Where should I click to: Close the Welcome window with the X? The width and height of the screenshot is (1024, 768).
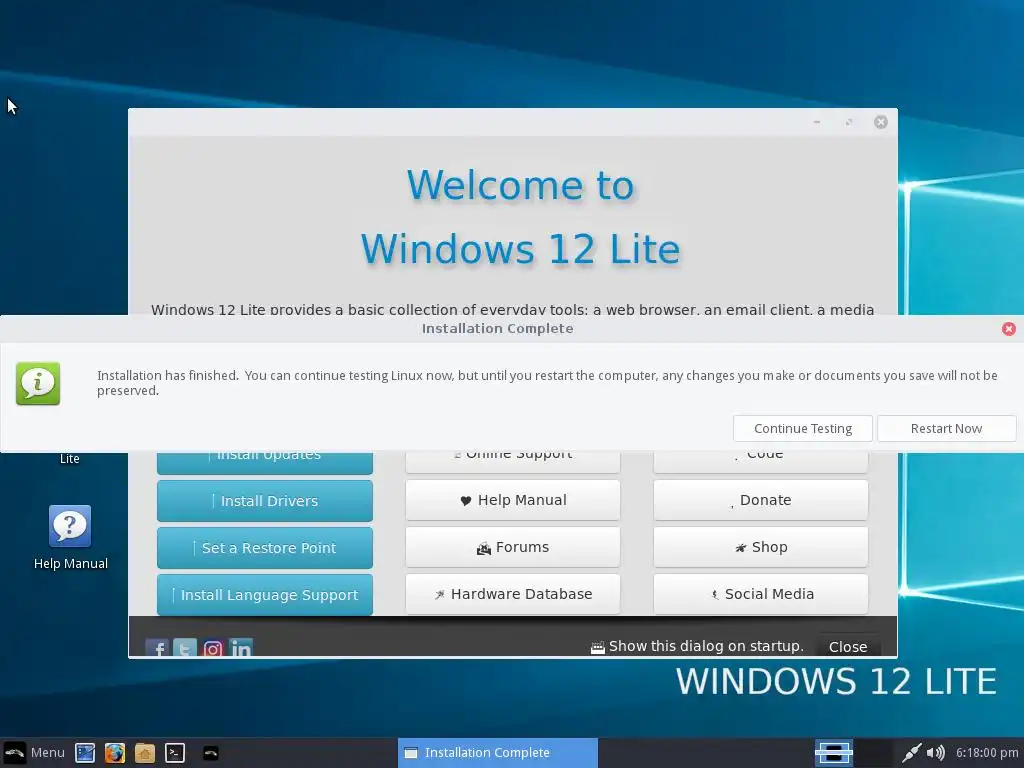pyautogui.click(x=881, y=122)
